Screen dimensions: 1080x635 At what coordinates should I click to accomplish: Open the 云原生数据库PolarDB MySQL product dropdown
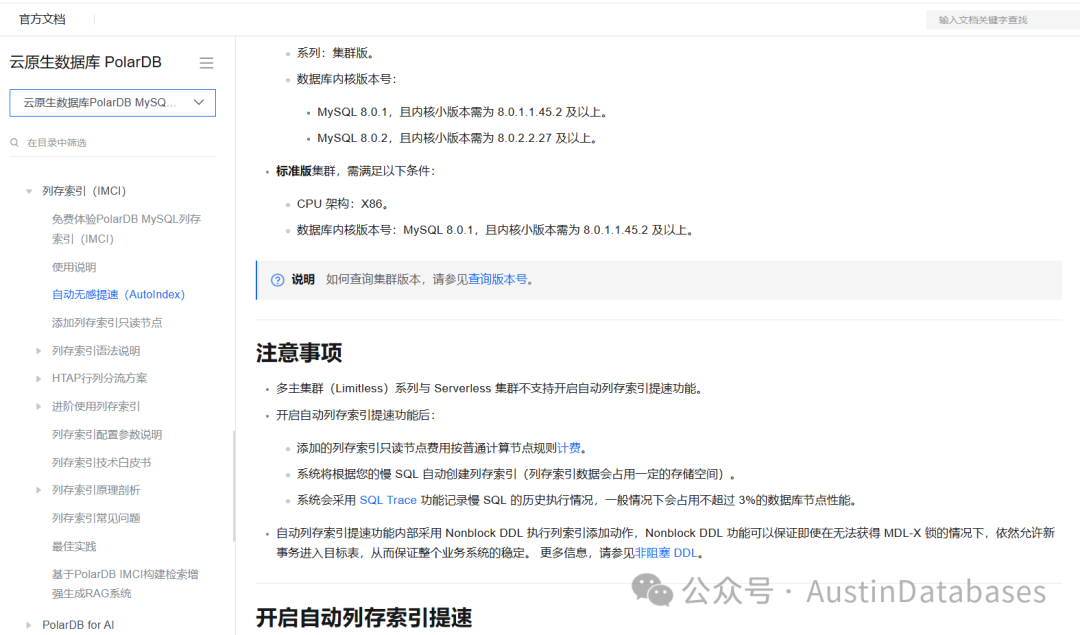pyautogui.click(x=112, y=103)
